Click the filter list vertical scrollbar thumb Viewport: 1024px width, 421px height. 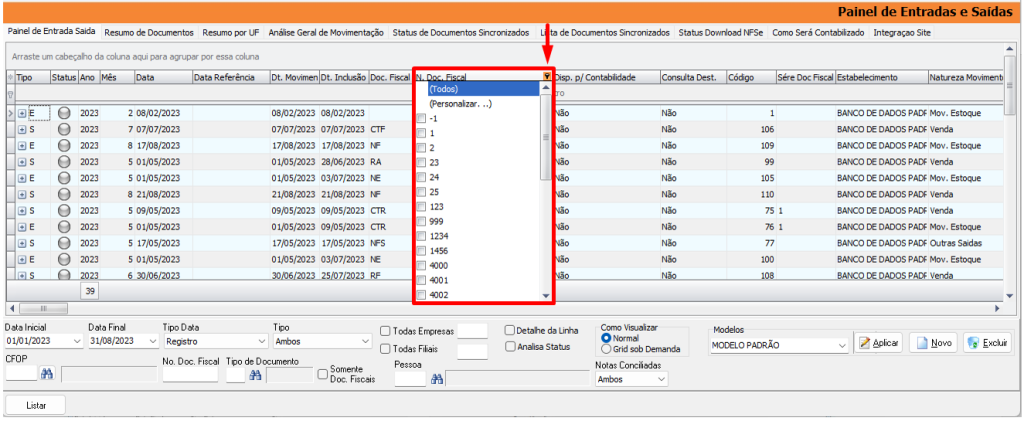point(546,137)
